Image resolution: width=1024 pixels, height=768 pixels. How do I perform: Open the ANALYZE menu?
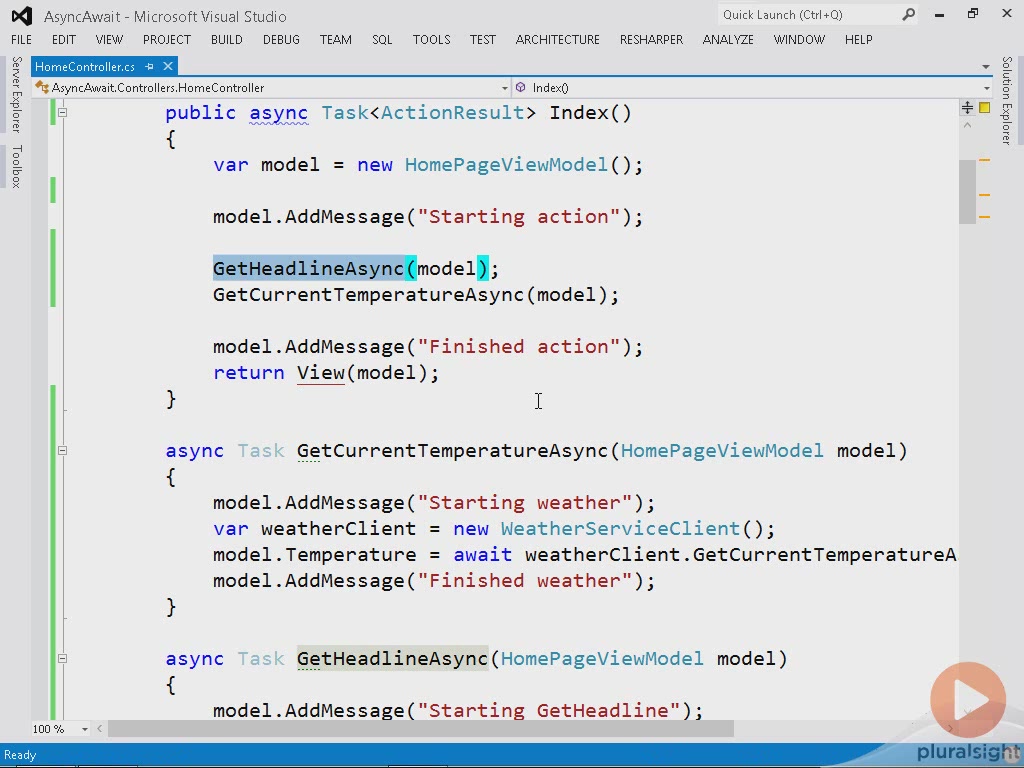coord(728,40)
